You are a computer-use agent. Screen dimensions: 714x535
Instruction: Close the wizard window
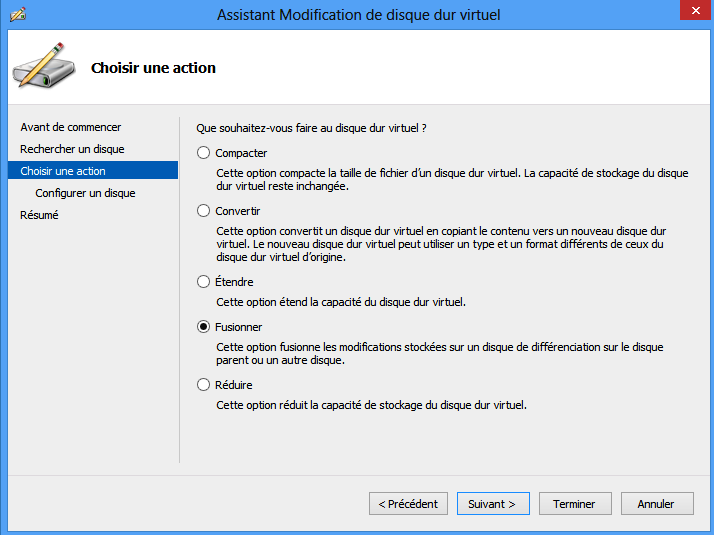[690, 12]
